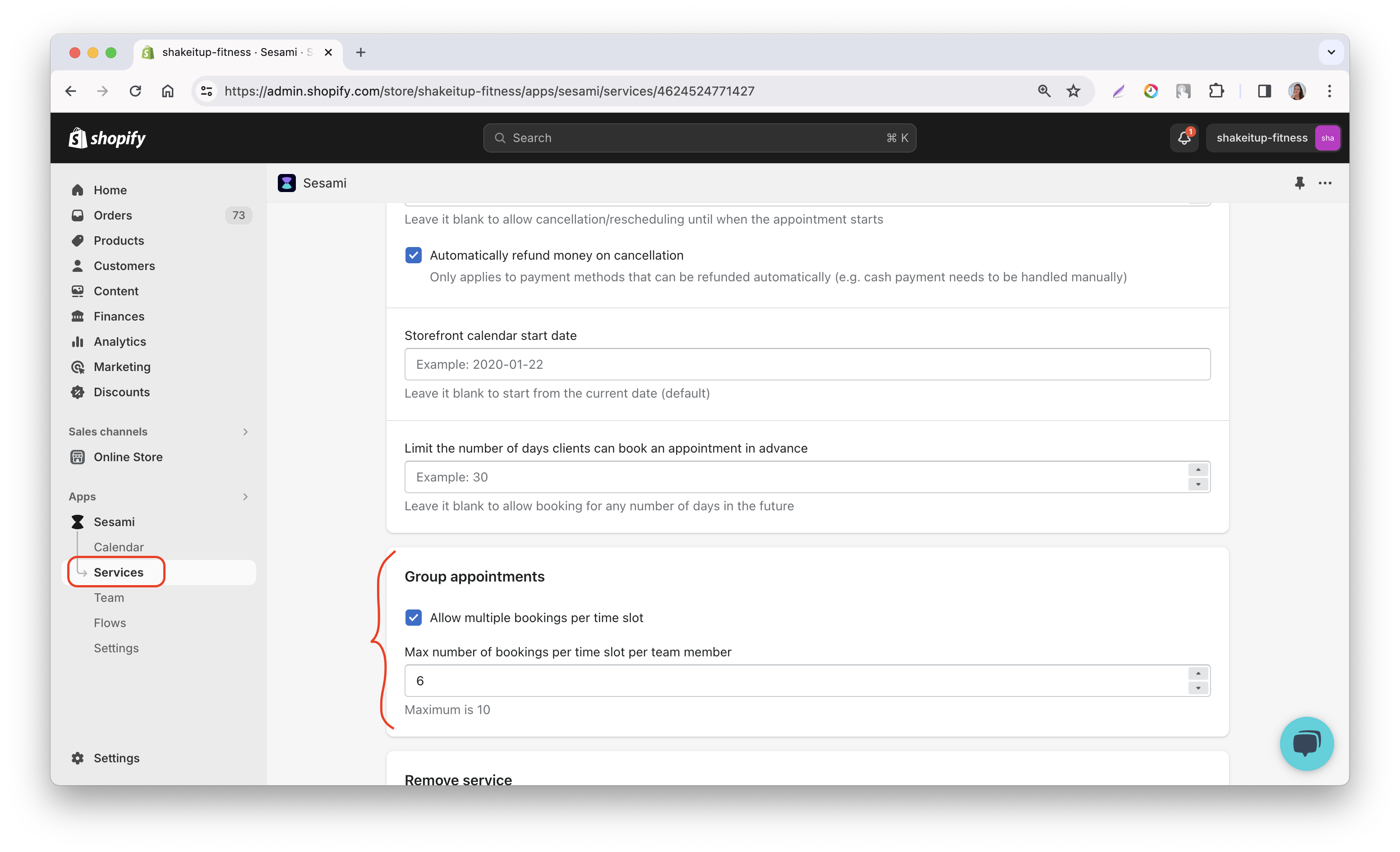Viewport: 1400px width, 852px height.
Task: Decrease the advance booking days limit
Action: point(1198,484)
